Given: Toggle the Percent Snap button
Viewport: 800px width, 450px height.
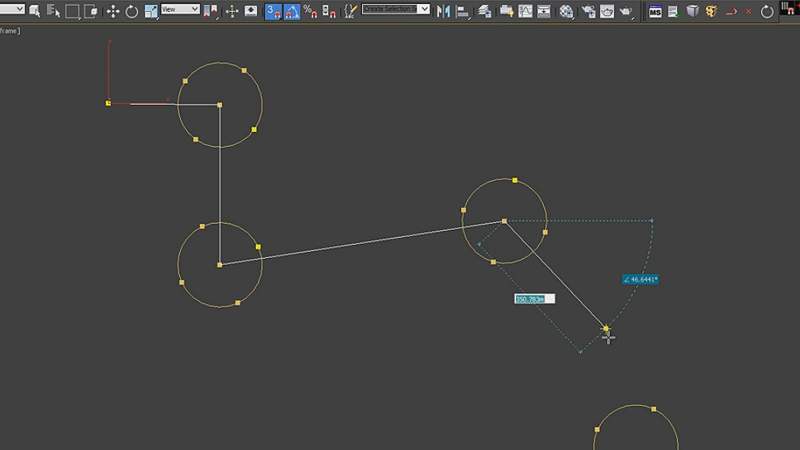Looking at the screenshot, I should (309, 10).
